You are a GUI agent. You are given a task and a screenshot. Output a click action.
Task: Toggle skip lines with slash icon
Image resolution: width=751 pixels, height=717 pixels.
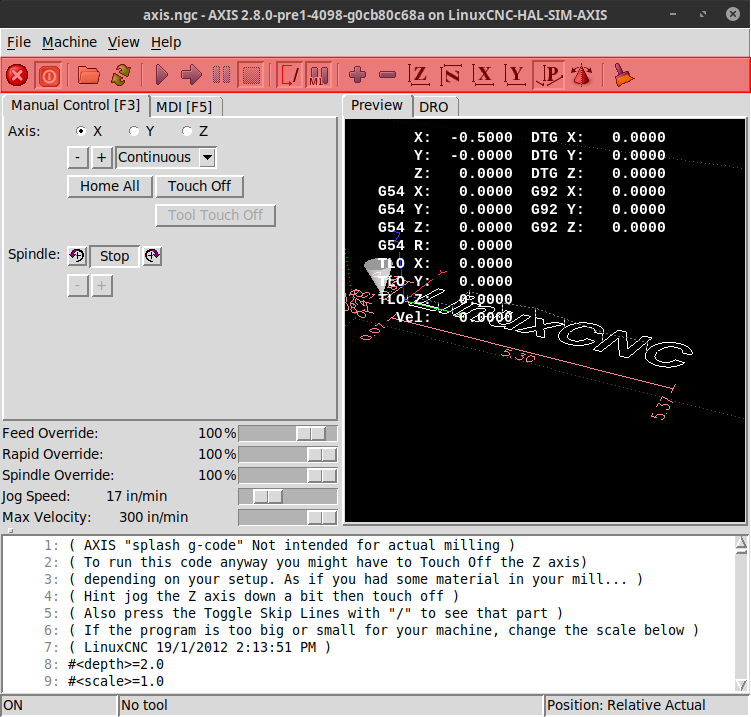click(290, 76)
